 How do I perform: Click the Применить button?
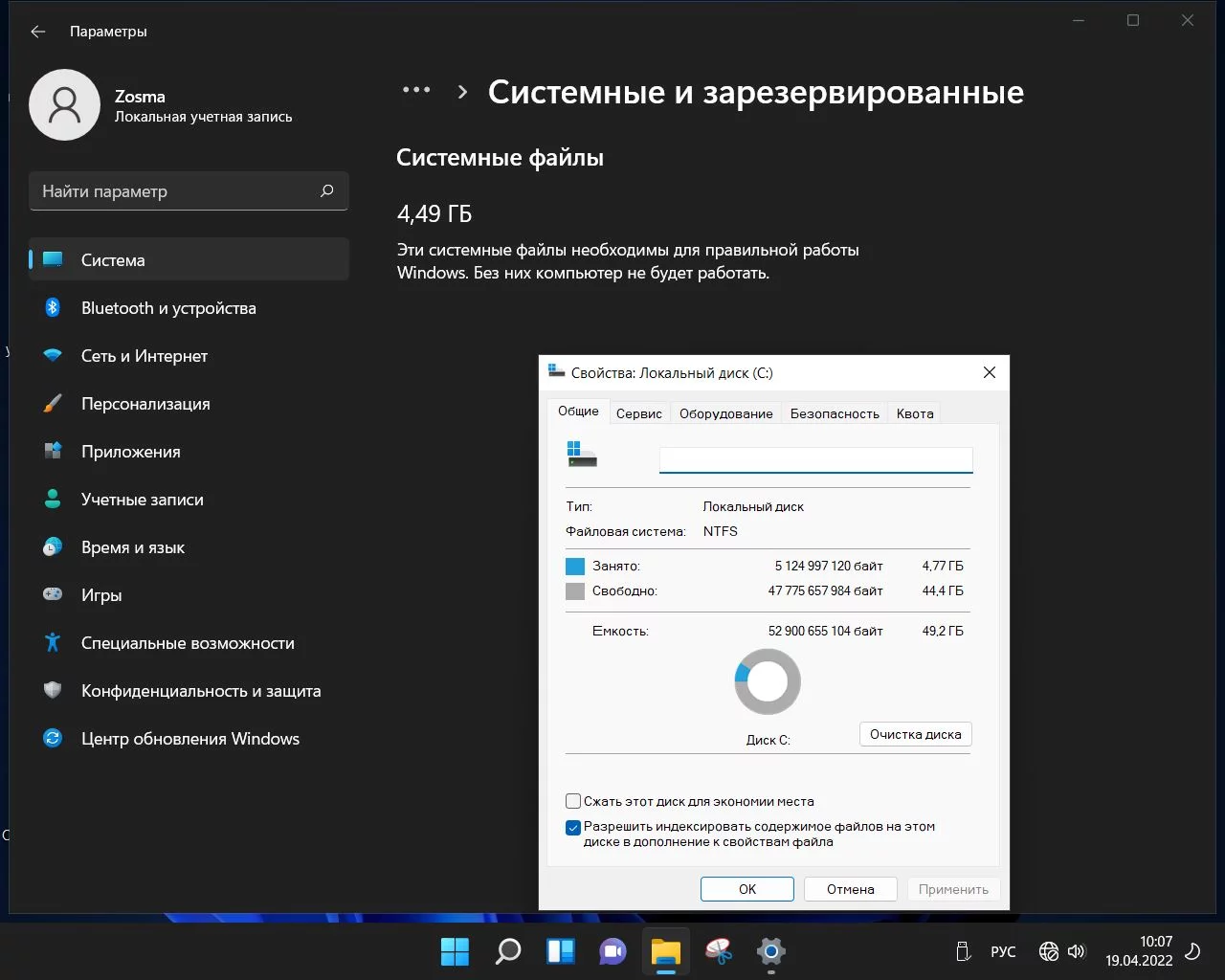953,889
